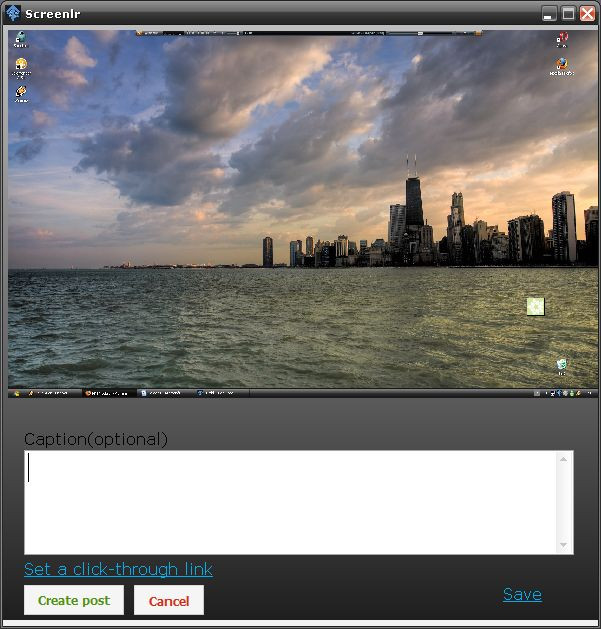The image size is (601, 629).
Task: Open the Save link
Action: click(522, 594)
